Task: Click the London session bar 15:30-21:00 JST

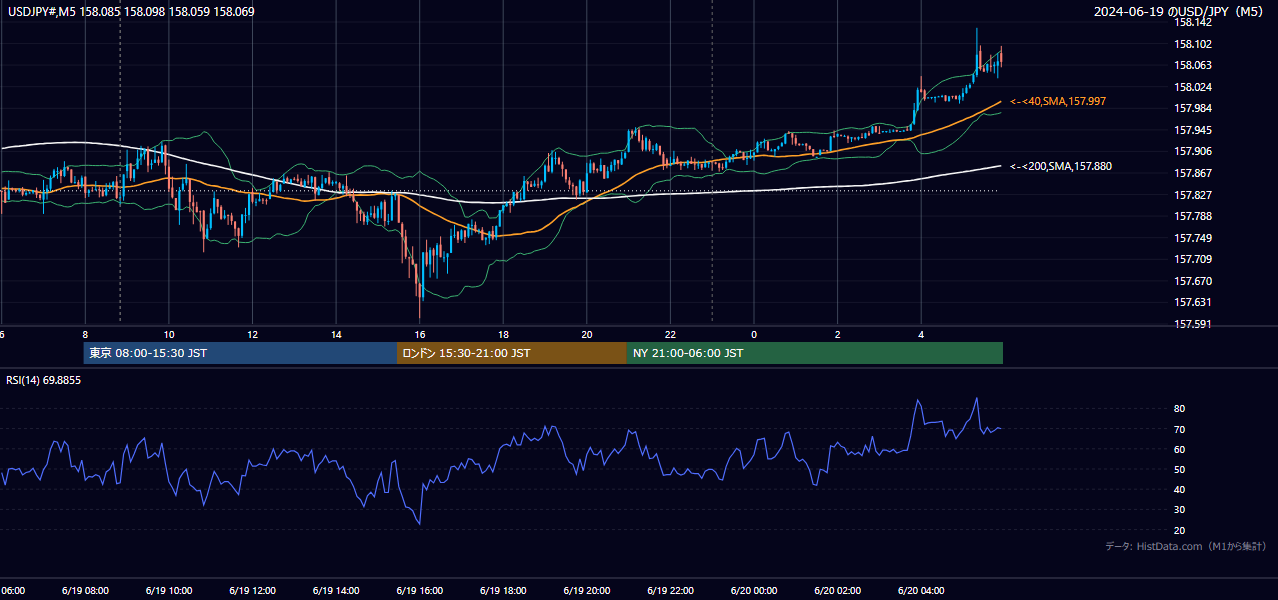Action: [x=512, y=353]
